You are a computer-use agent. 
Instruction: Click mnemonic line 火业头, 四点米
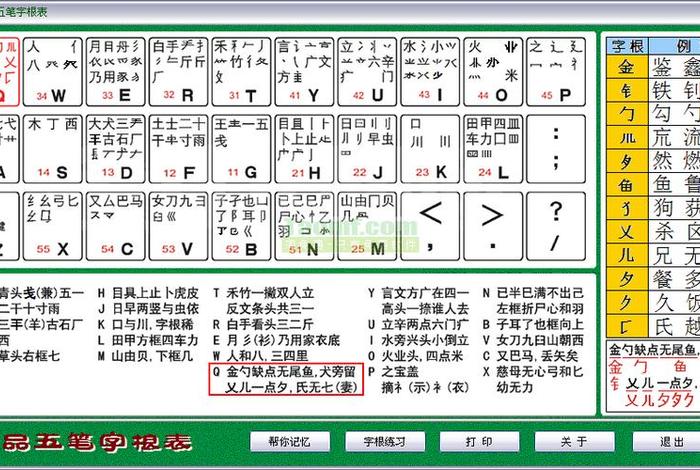422,356
